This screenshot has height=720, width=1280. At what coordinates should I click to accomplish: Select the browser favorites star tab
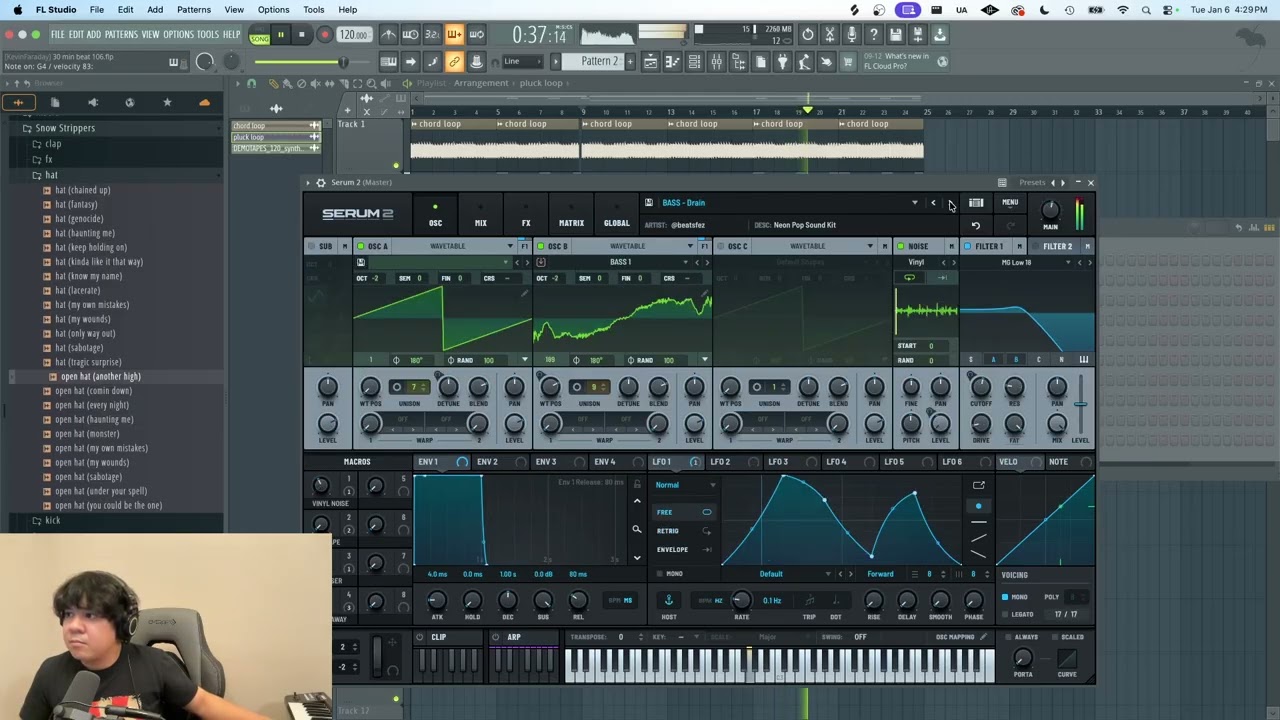pyautogui.click(x=167, y=102)
